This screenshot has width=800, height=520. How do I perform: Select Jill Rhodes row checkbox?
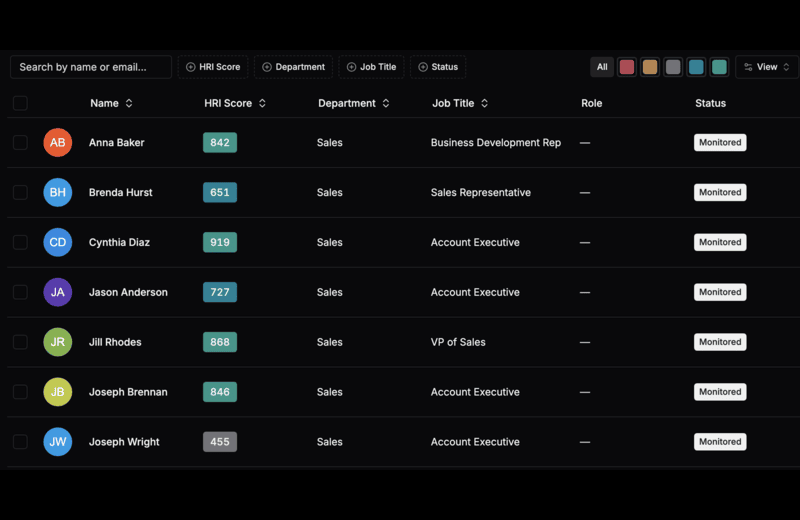point(20,342)
